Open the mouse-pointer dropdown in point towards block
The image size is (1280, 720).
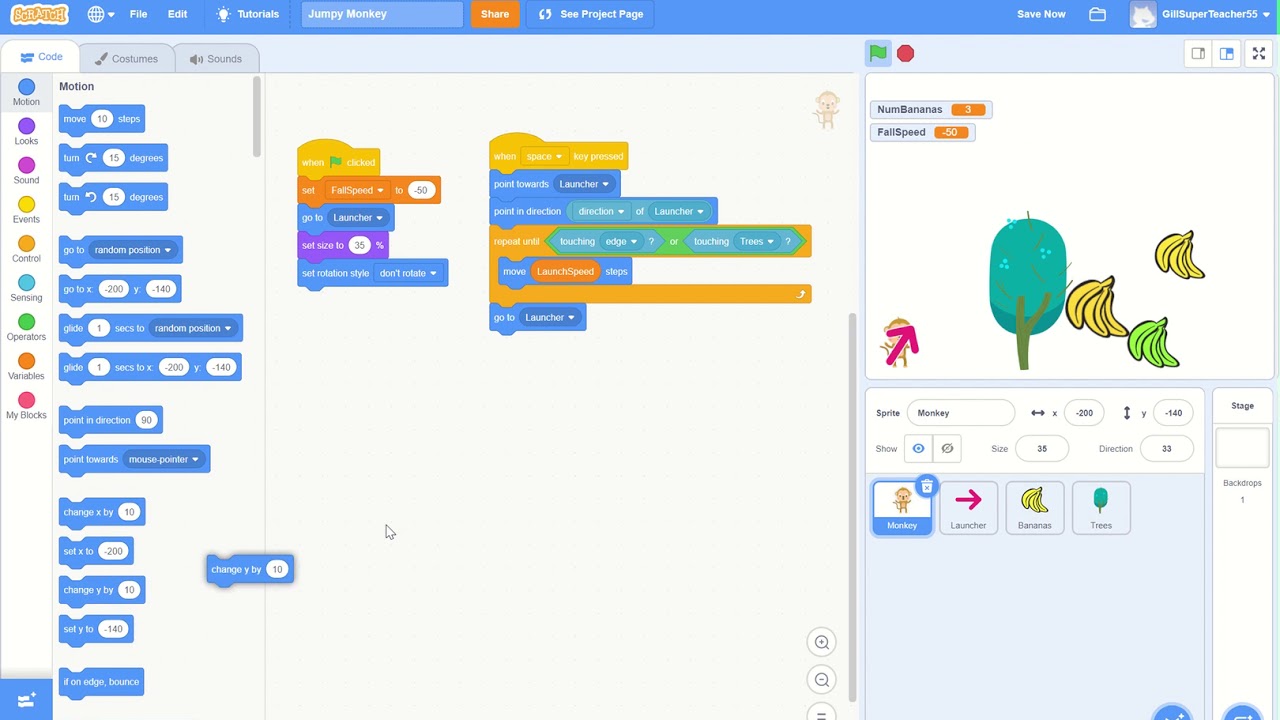tap(164, 459)
